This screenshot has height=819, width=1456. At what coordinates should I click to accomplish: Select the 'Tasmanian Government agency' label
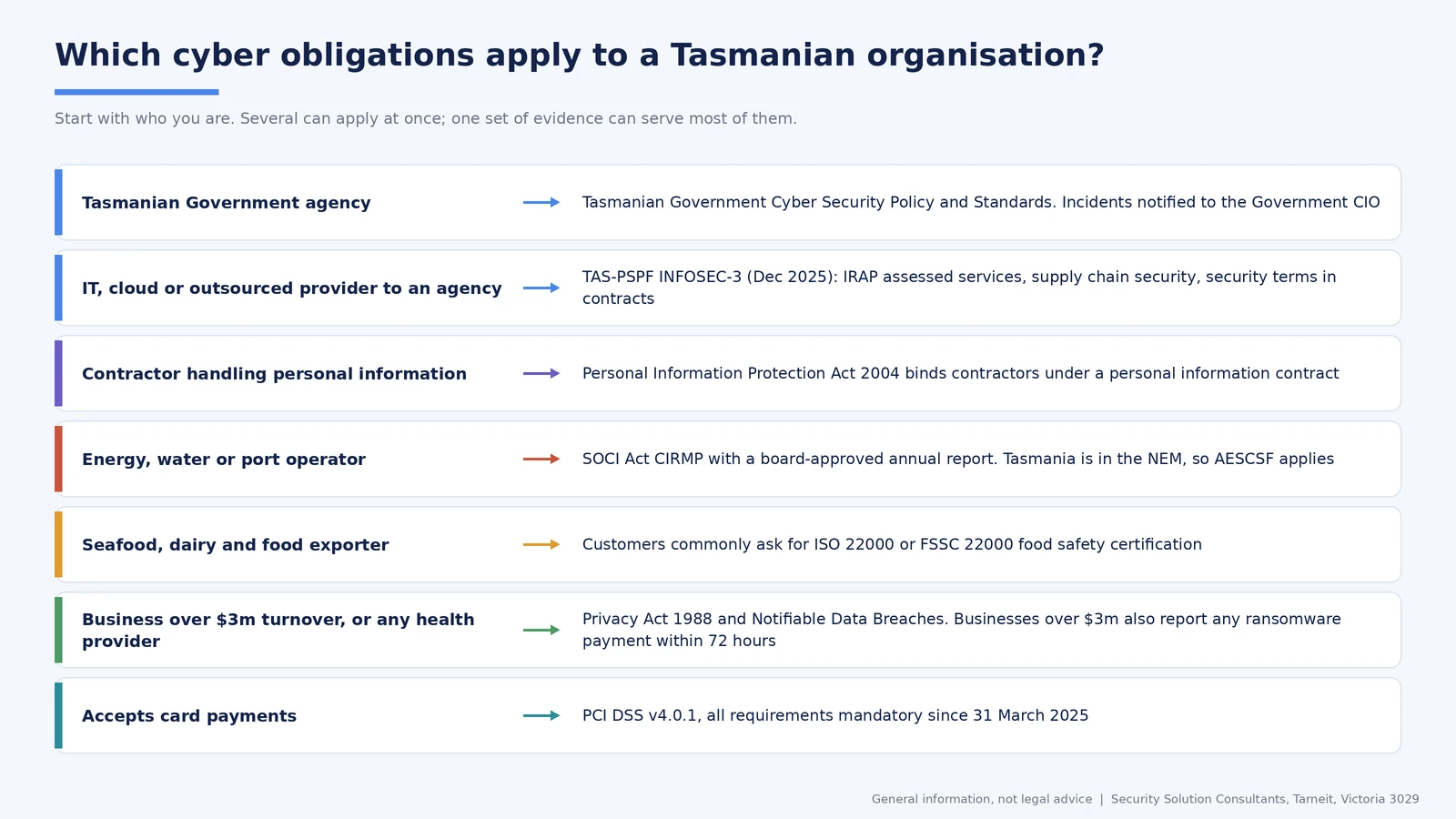[x=227, y=203]
